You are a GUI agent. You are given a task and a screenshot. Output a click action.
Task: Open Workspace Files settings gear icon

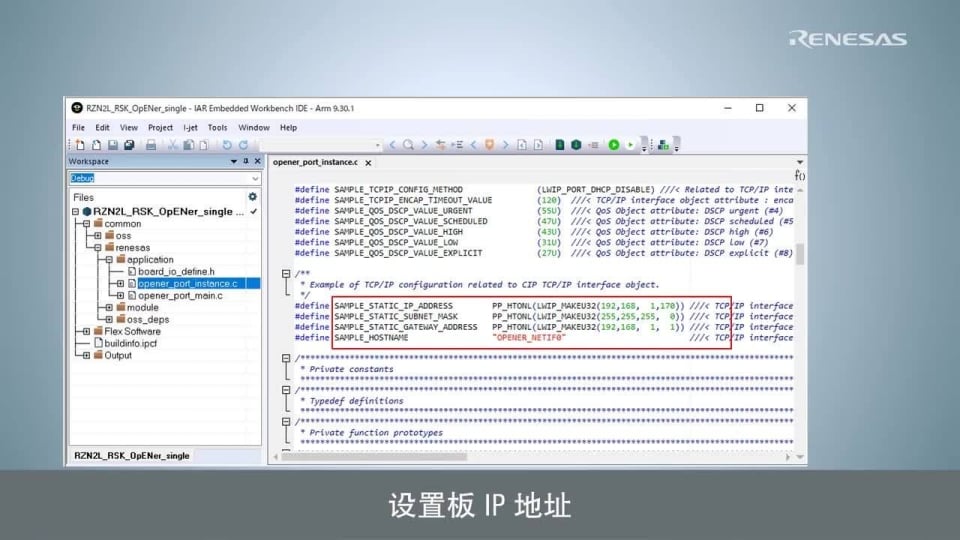click(252, 197)
